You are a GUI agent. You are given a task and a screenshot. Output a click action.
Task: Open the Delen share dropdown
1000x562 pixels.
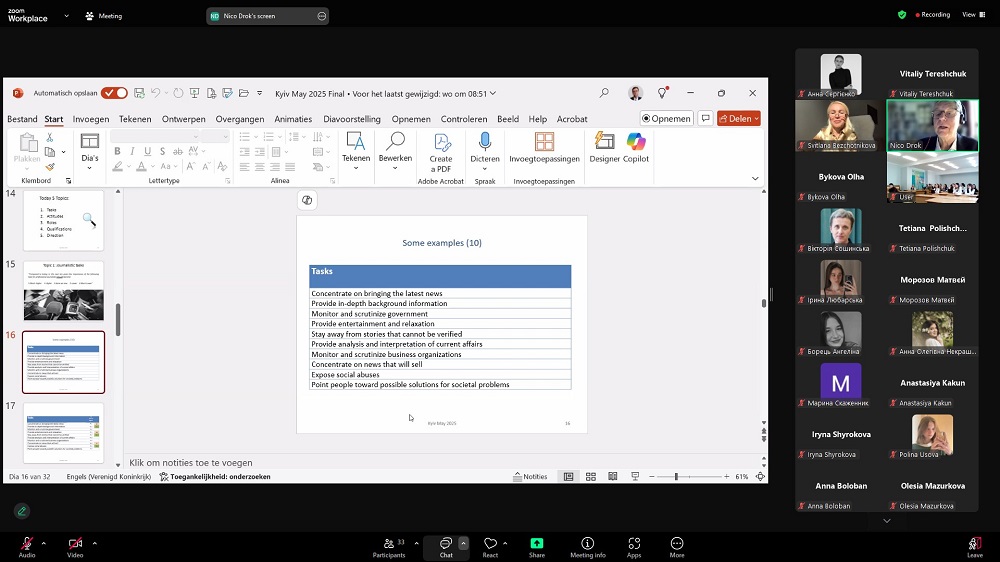[739, 119]
